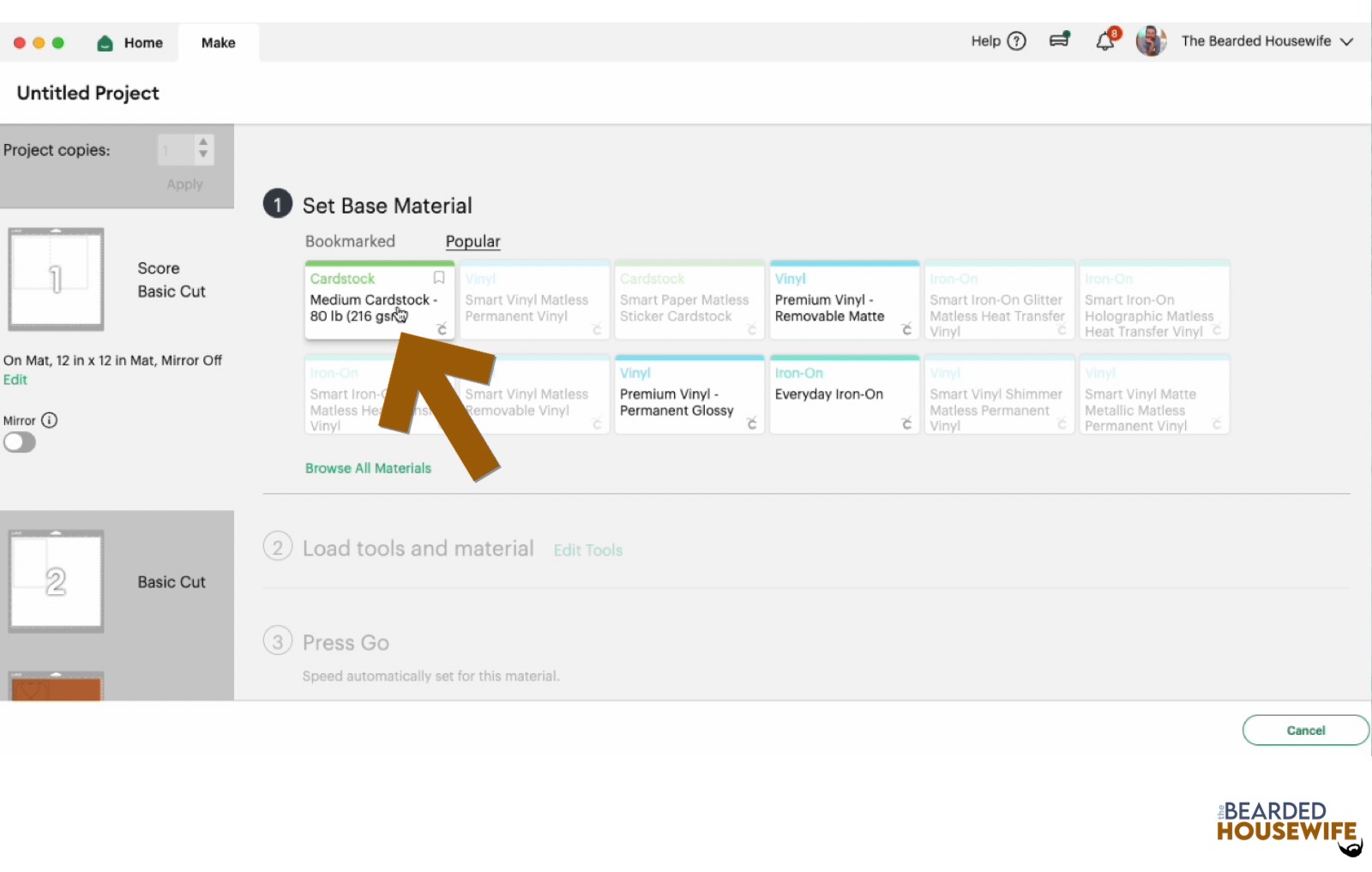Image resolution: width=1372 pixels, height=872 pixels.
Task: Open the notifications bell
Action: tap(1104, 39)
